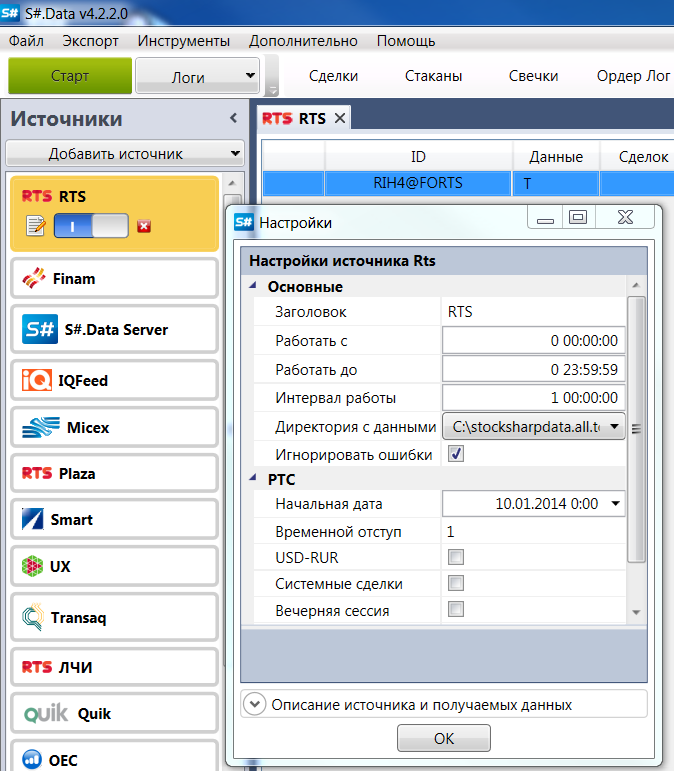The height and width of the screenshot is (771, 674).
Task: Click the UX source logo icon
Action: (32, 566)
